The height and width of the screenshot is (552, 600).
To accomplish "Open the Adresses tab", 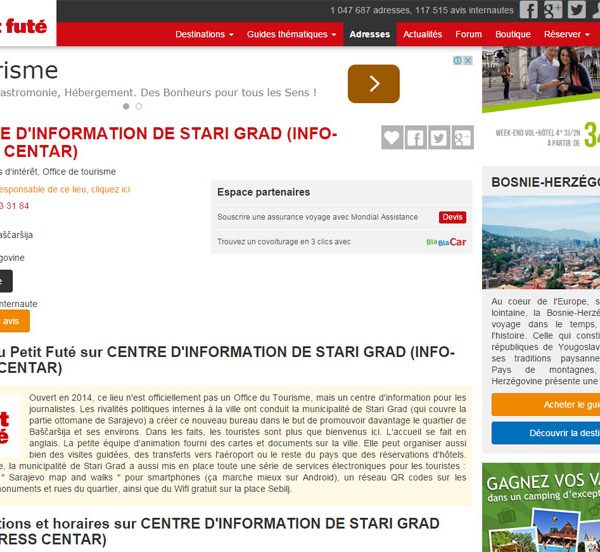I will [370, 34].
